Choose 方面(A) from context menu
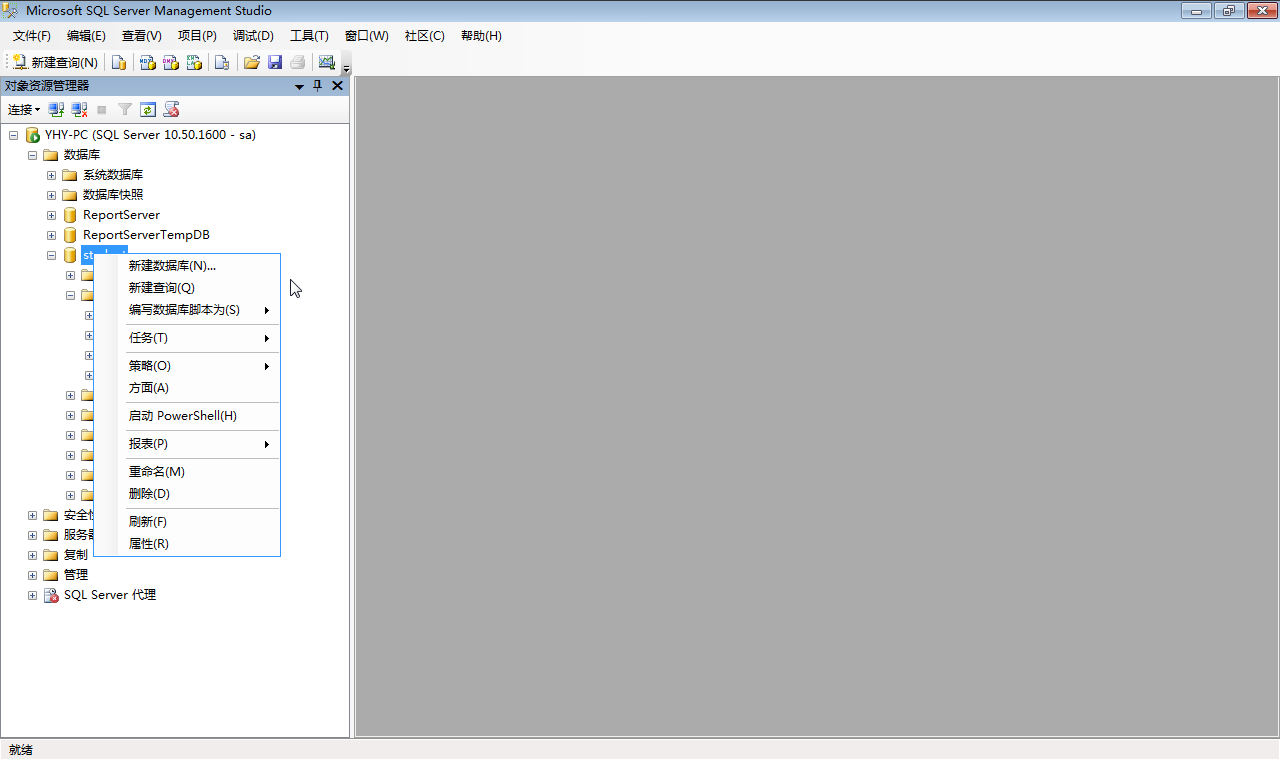Viewport: 1280px width, 760px height. (x=187, y=388)
